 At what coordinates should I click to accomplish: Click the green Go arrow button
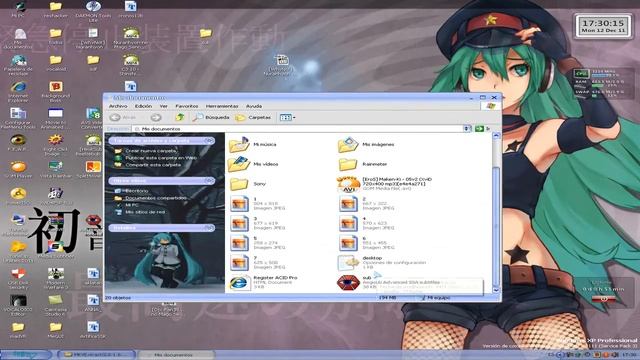[479, 129]
